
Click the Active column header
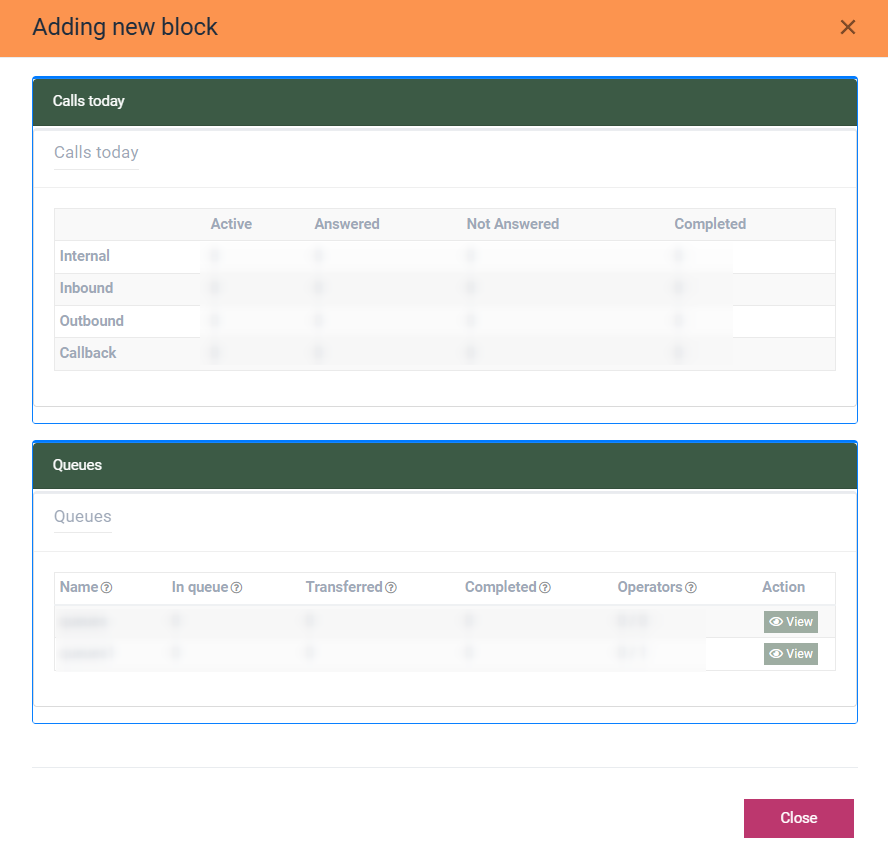click(231, 224)
